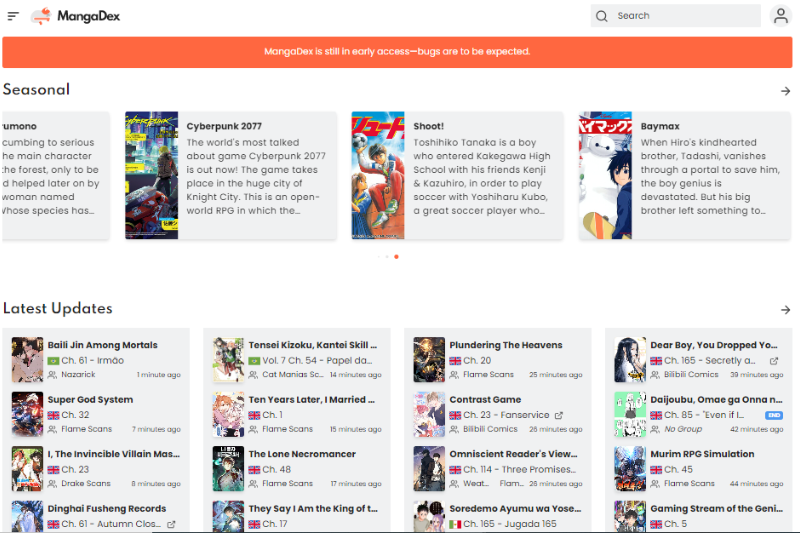Open I, The Invincible Villain Mas... title
The image size is (800, 533).
point(114,454)
